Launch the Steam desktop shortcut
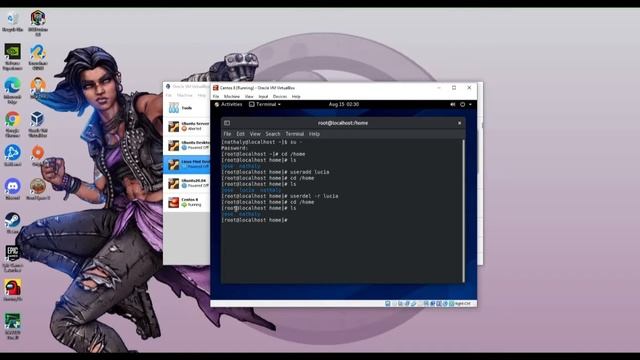640x360 pixels. tap(13, 222)
